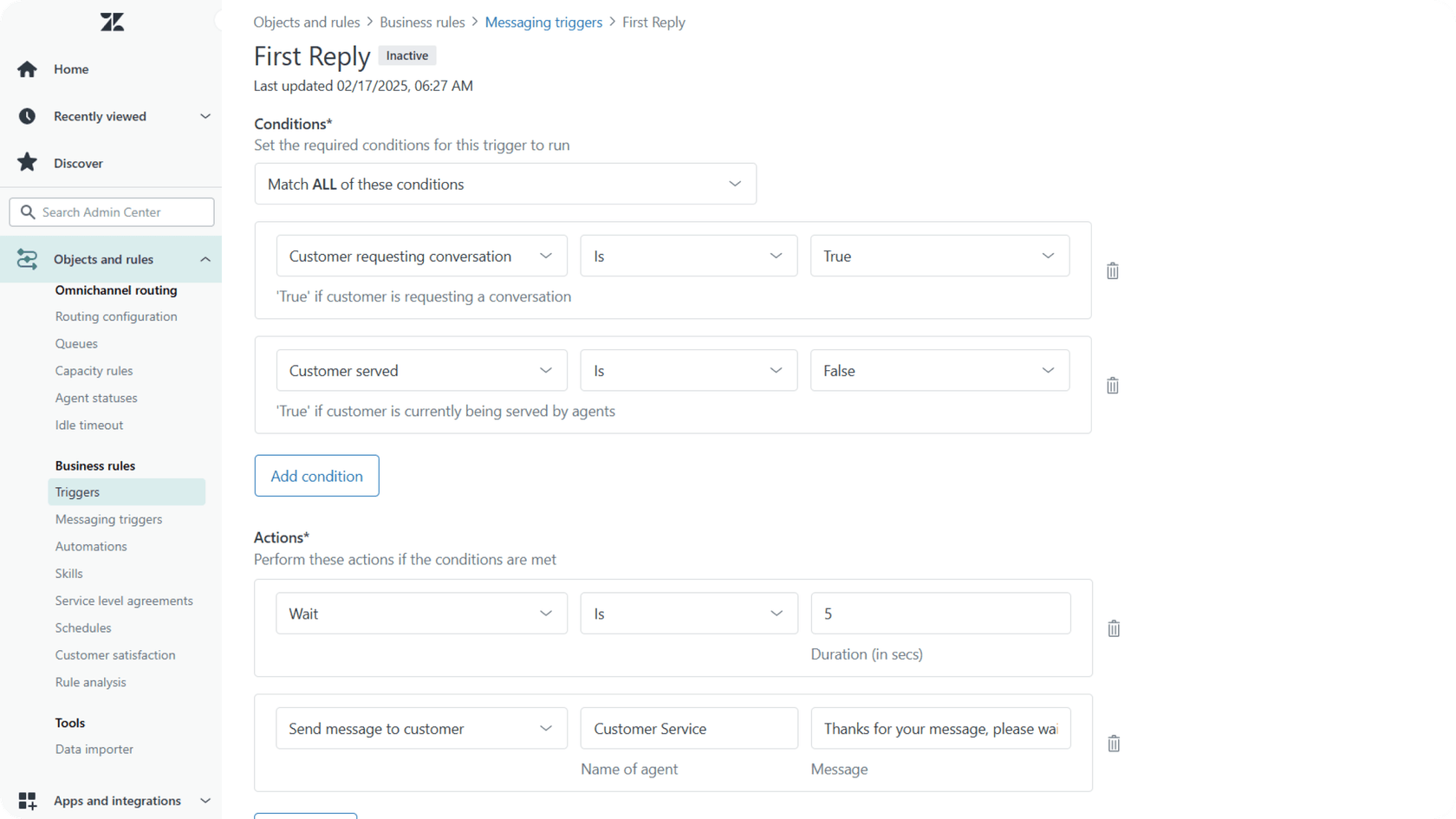Click the search magnifier in Search Admin Center
Viewport: 1456px width, 819px height.
coord(29,211)
